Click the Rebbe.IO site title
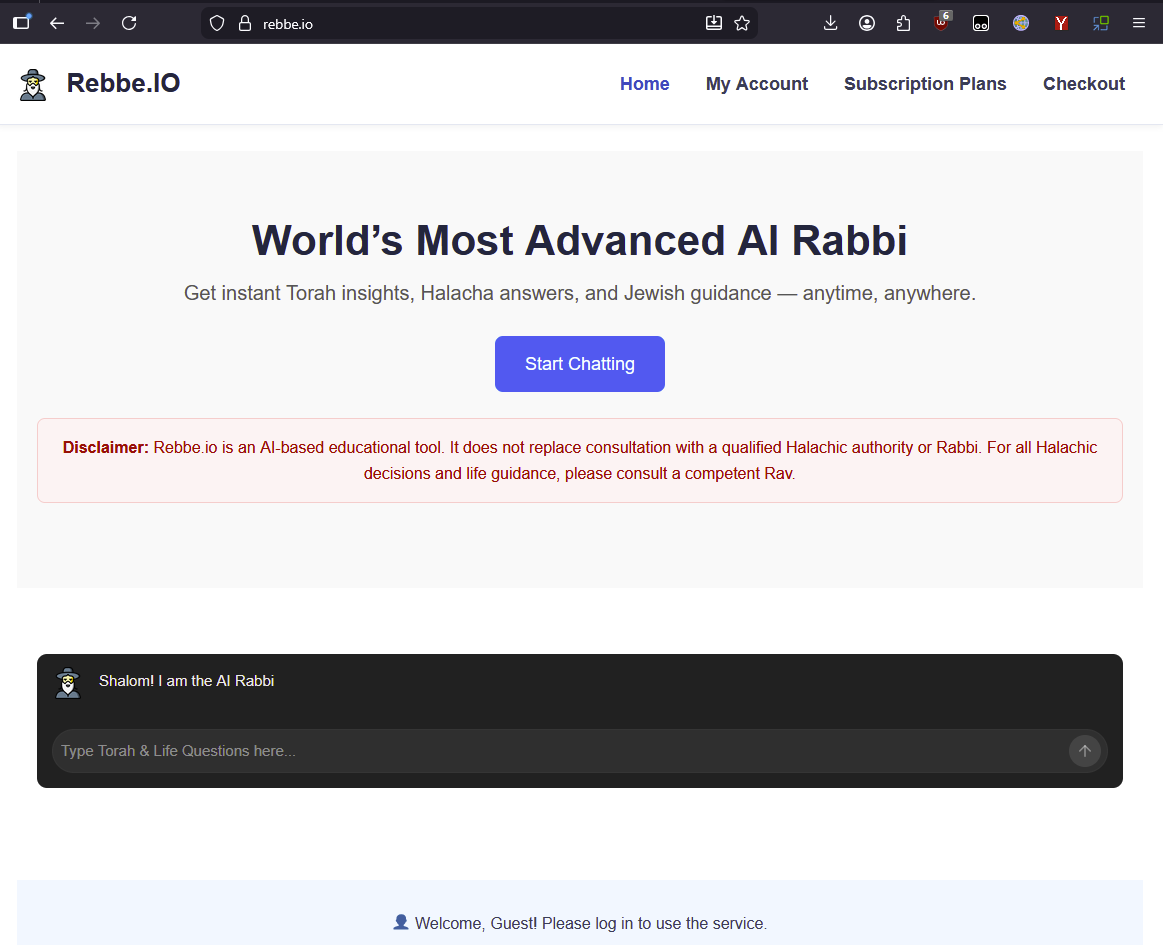The image size is (1163, 945). 123,83
